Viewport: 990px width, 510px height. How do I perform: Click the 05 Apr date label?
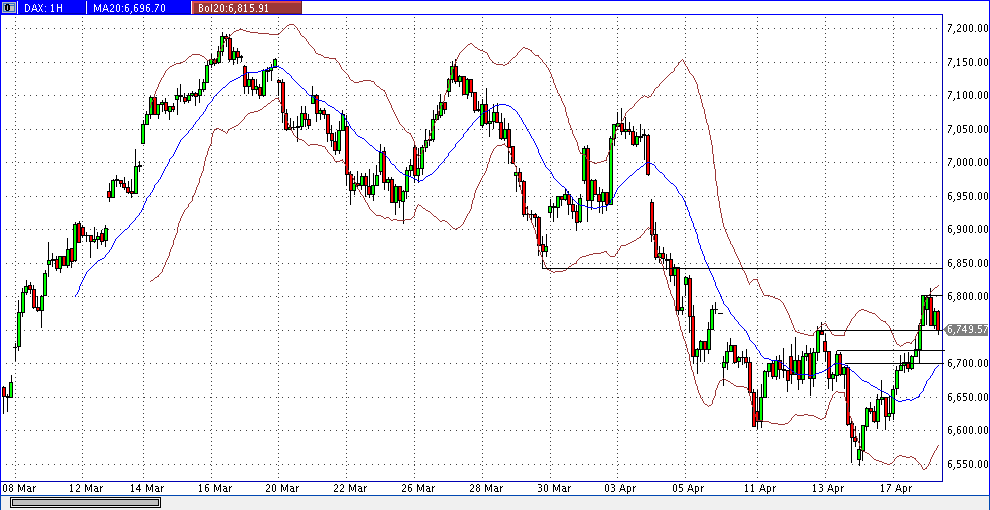point(687,488)
